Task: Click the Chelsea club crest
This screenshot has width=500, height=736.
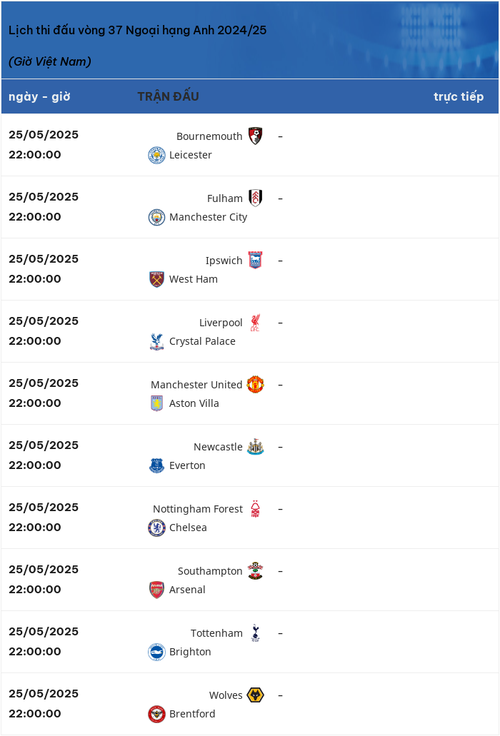Action: (x=157, y=528)
